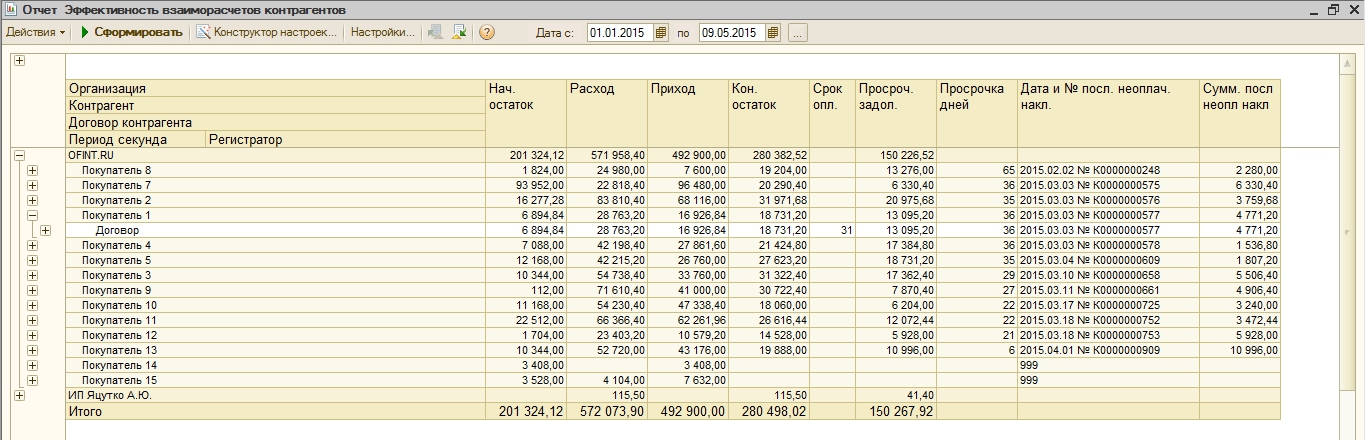The width and height of the screenshot is (1365, 440).
Task: Expand Покупатель 14 row
Action: [32, 365]
